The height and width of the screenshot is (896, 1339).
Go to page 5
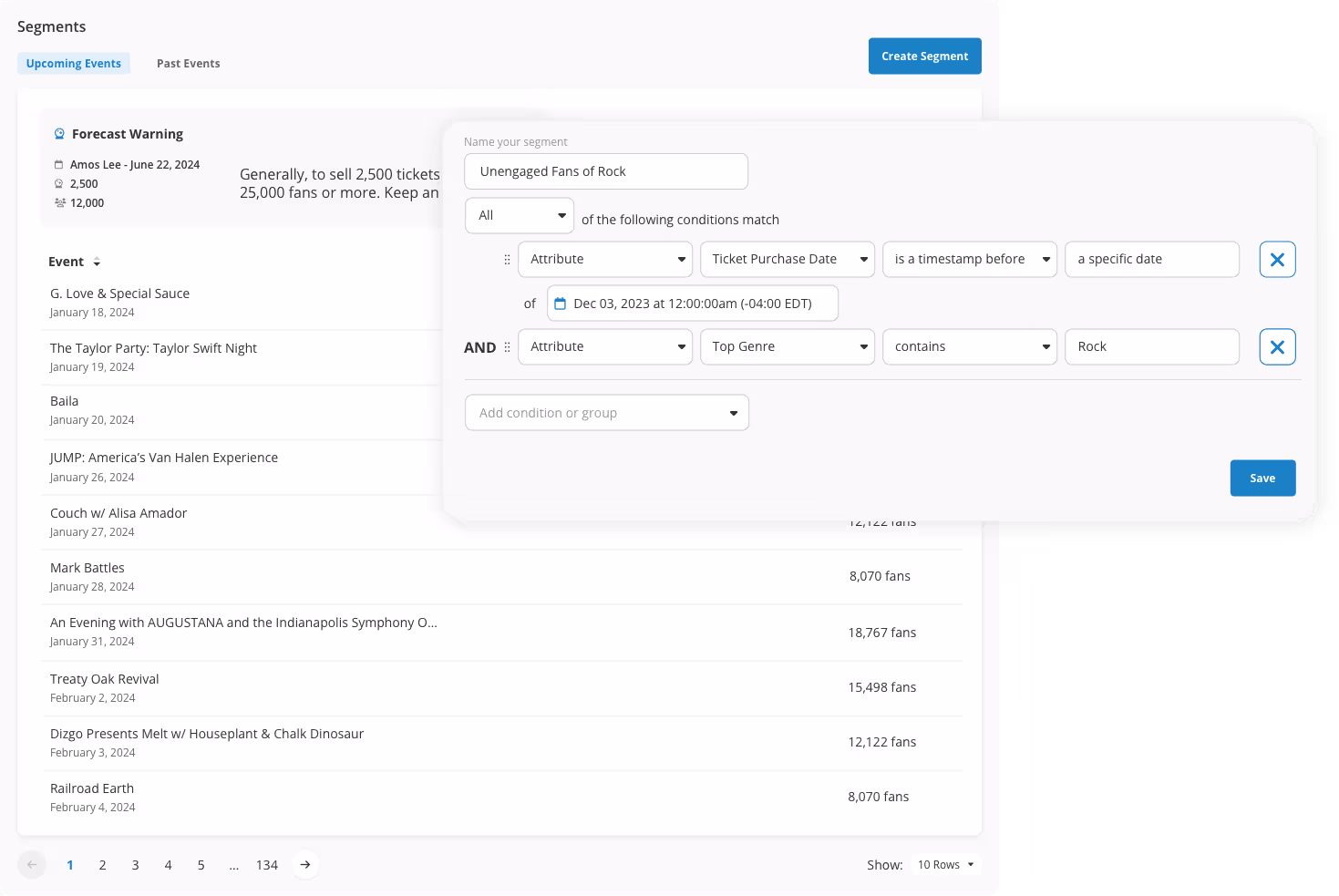click(201, 865)
